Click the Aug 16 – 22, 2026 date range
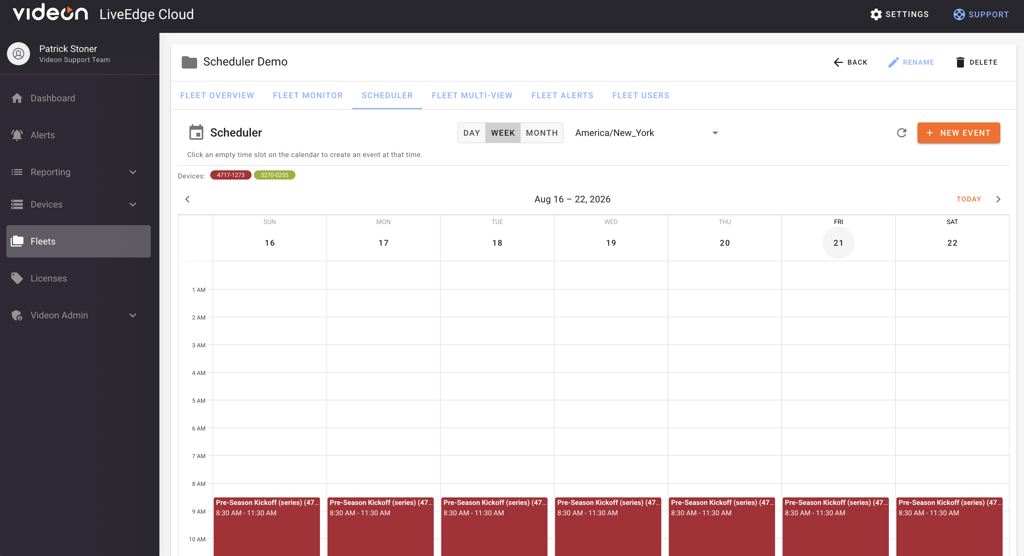The width and height of the screenshot is (1024, 556). click(x=572, y=199)
